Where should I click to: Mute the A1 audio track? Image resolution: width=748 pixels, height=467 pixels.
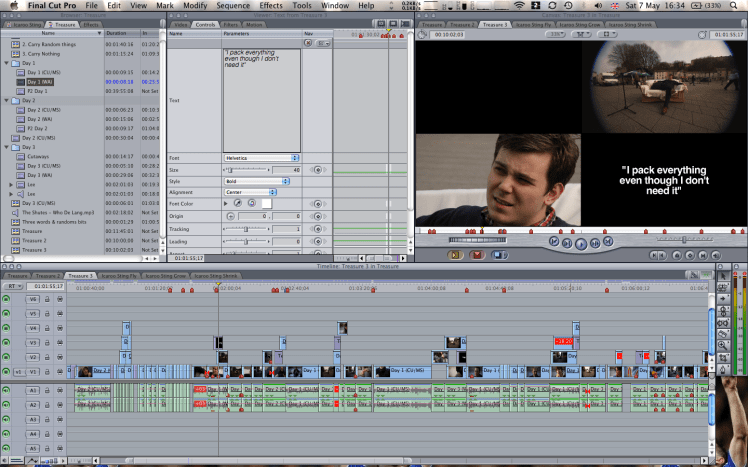(x=9, y=389)
